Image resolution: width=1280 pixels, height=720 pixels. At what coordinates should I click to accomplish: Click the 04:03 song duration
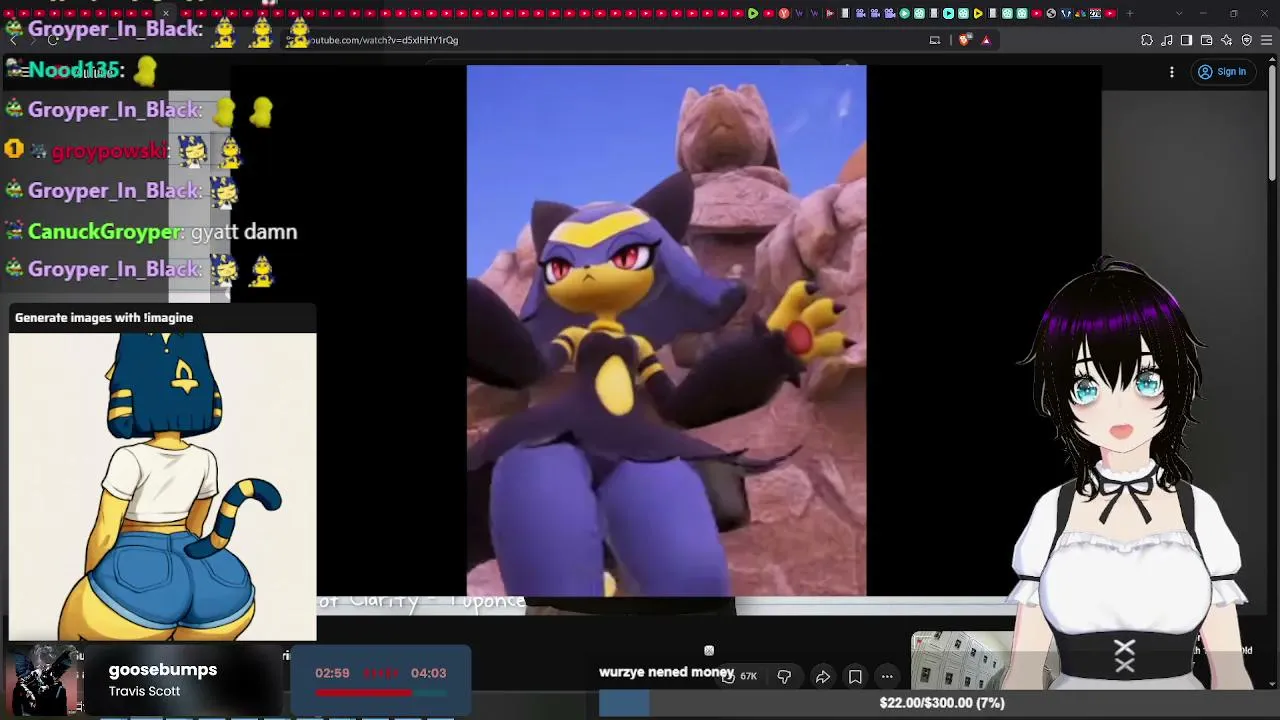(x=429, y=673)
